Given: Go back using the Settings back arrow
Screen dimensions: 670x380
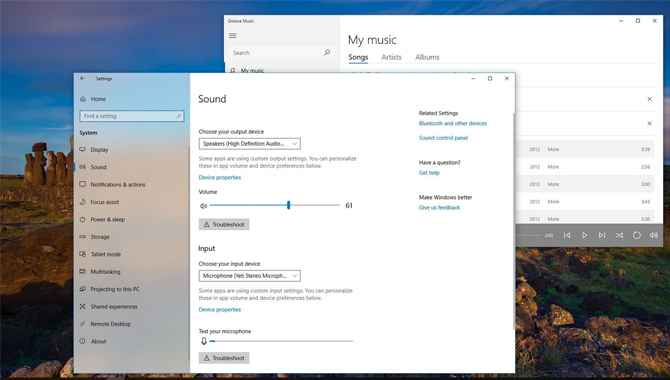Looking at the screenshot, I should coord(82,78).
